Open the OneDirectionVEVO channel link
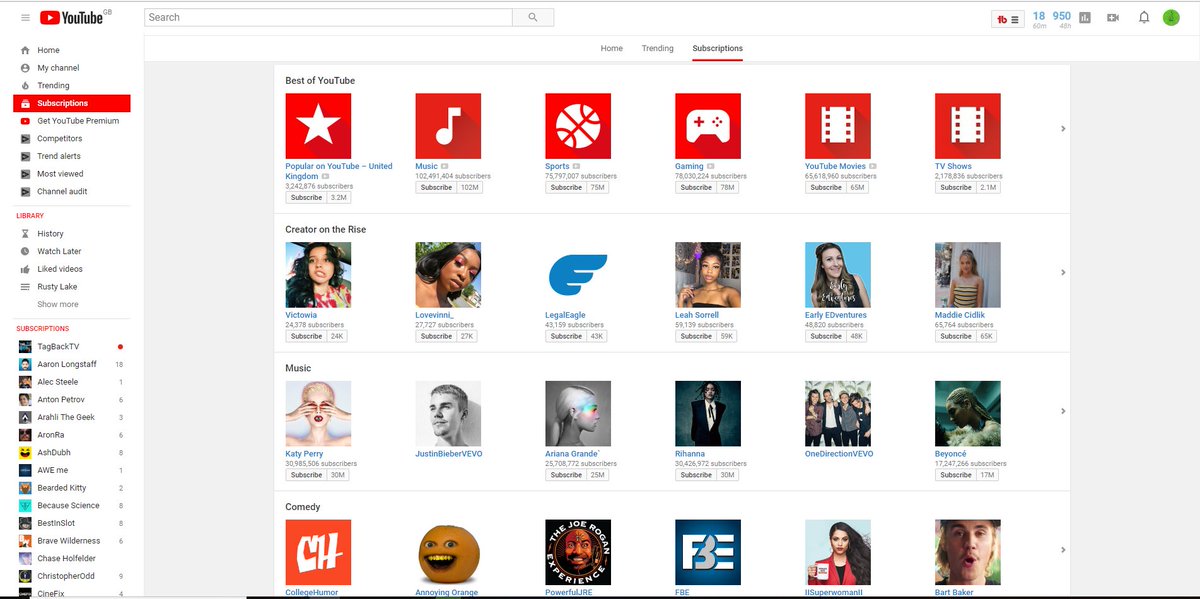The width and height of the screenshot is (1200, 599). [839, 454]
